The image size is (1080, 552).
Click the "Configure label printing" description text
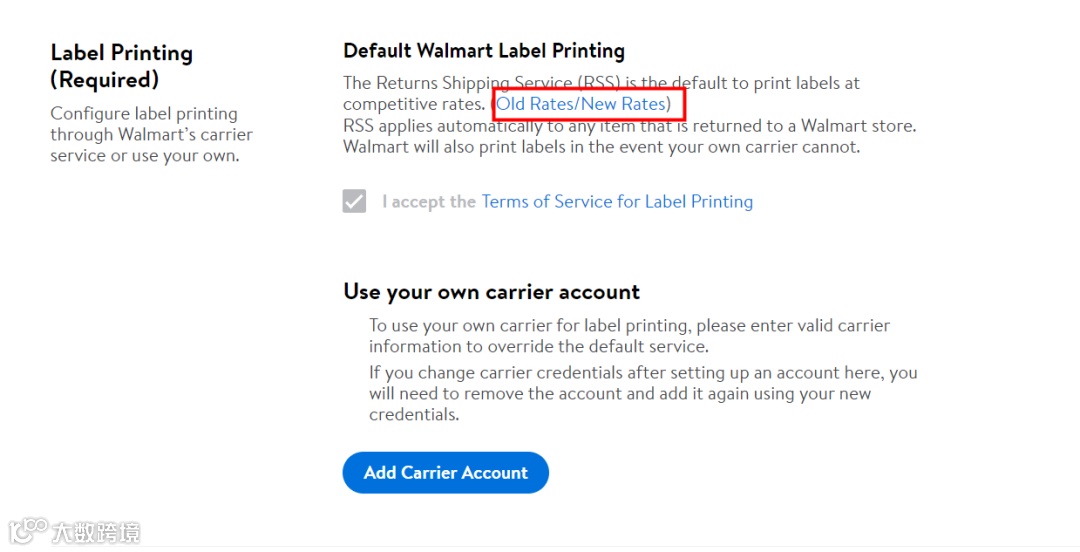(144, 114)
